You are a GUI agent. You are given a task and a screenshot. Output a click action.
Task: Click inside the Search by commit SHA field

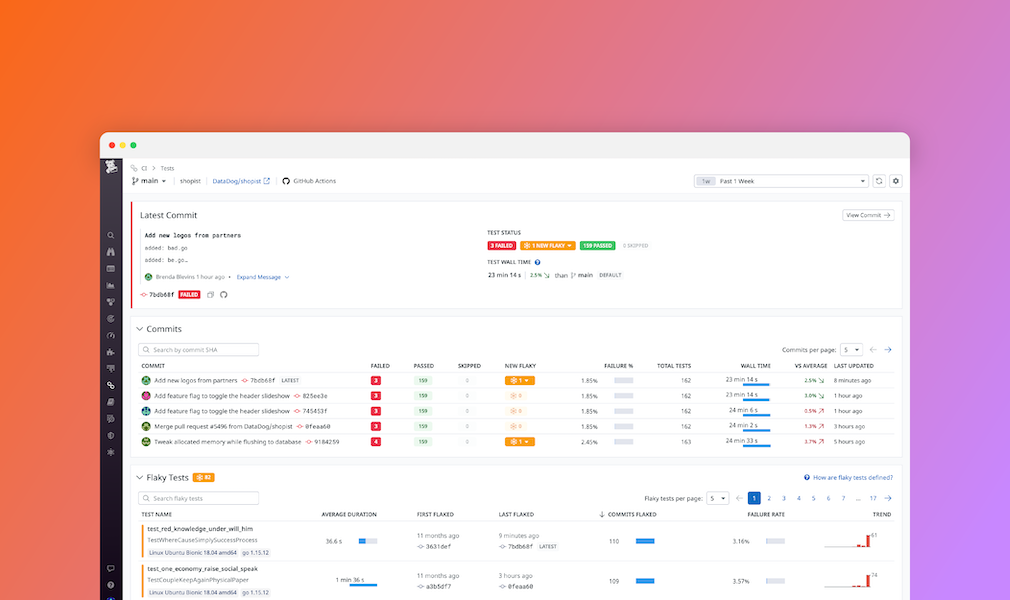pyautogui.click(x=197, y=349)
